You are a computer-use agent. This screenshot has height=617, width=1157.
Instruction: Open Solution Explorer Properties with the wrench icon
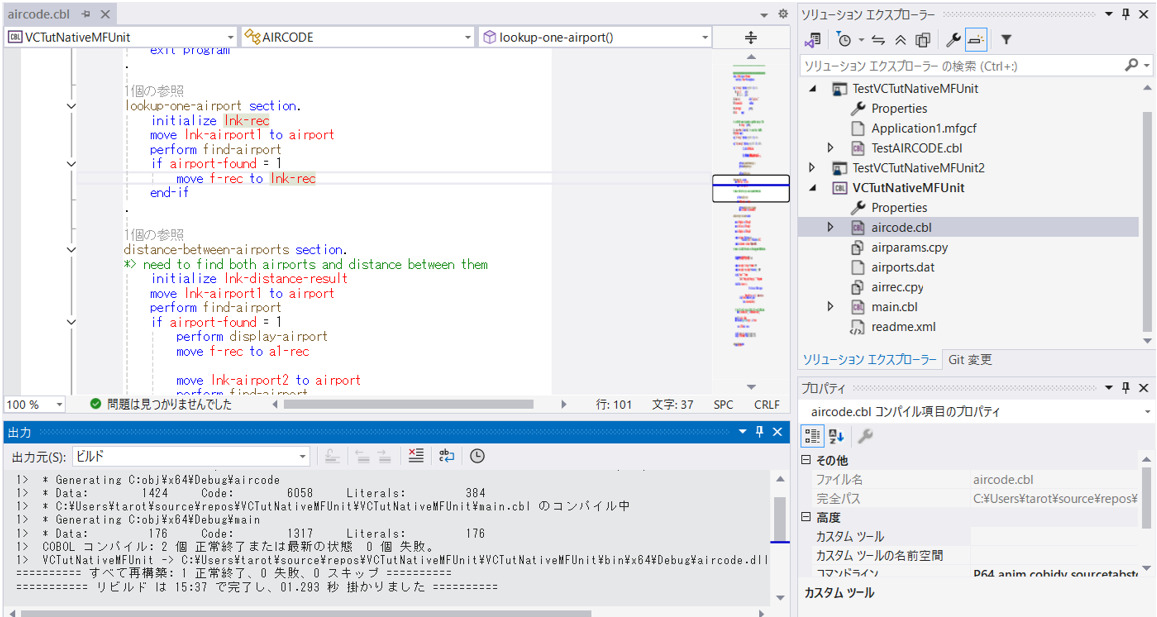(952, 39)
